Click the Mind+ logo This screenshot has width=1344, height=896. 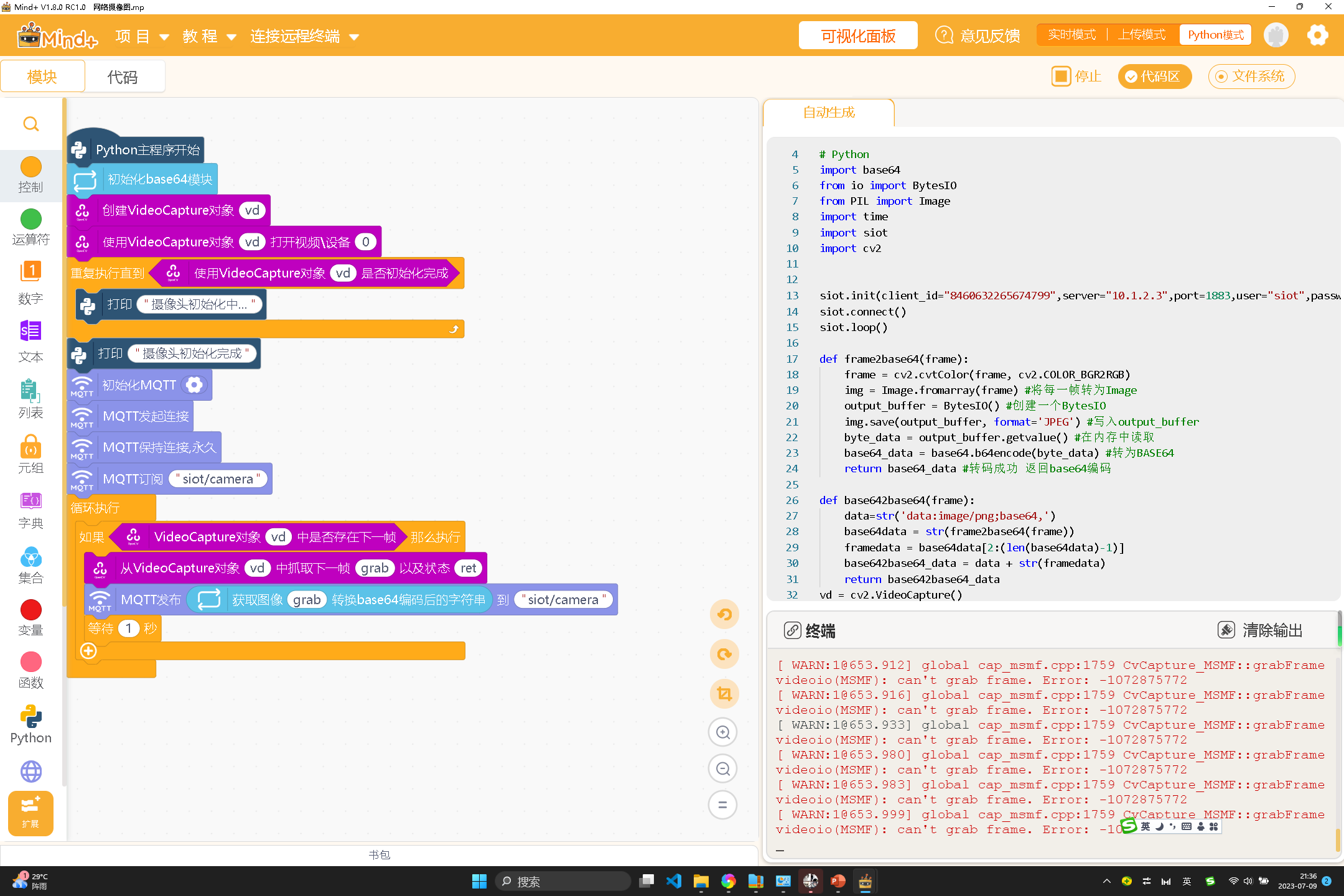click(57, 36)
